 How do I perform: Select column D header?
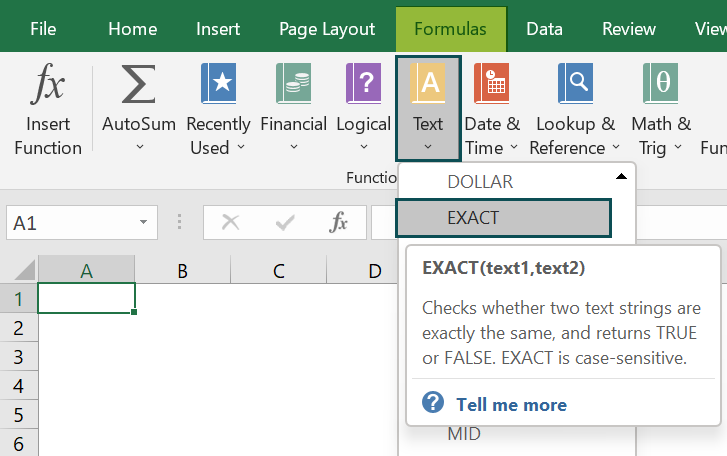363,271
